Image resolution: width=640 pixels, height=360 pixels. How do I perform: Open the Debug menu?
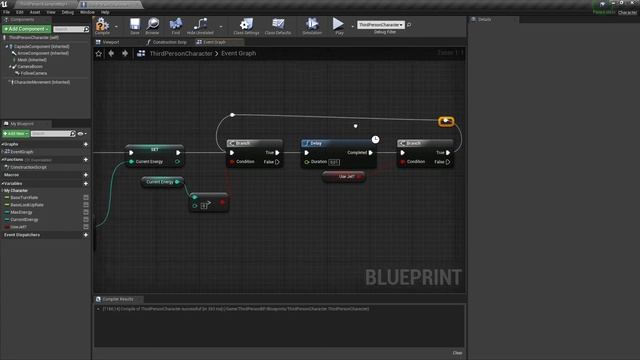click(68, 12)
